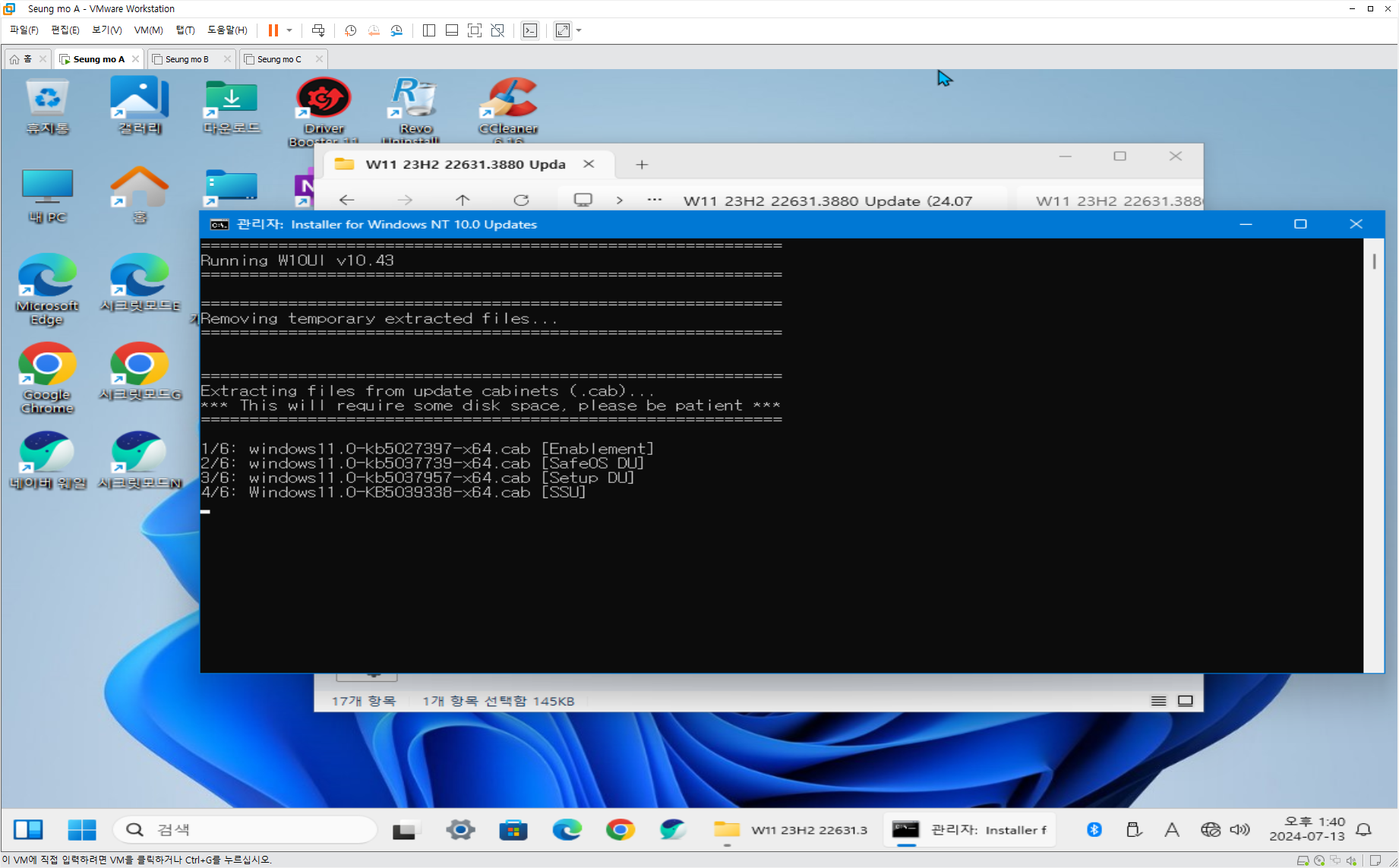This screenshot has width=1399, height=868.
Task: Open the ellipsis path menu in Explorer
Action: [655, 200]
